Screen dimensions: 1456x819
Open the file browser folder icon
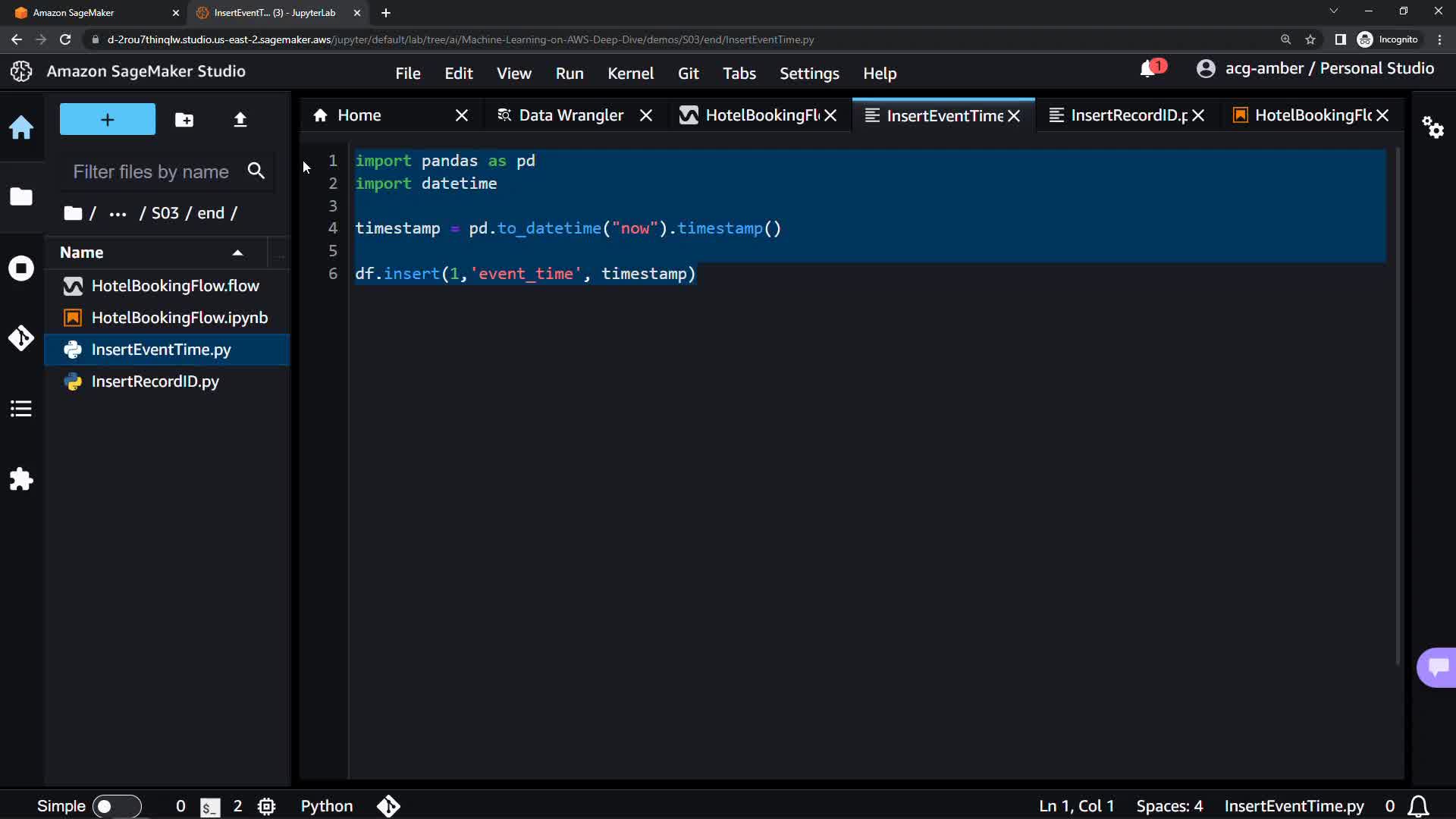[21, 197]
